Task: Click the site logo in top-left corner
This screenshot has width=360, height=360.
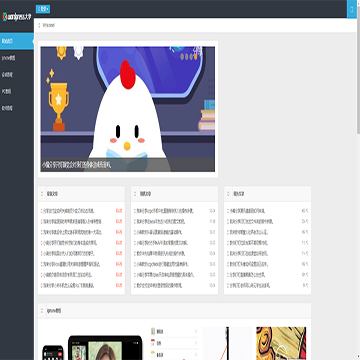Action: pyautogui.click(x=17, y=17)
